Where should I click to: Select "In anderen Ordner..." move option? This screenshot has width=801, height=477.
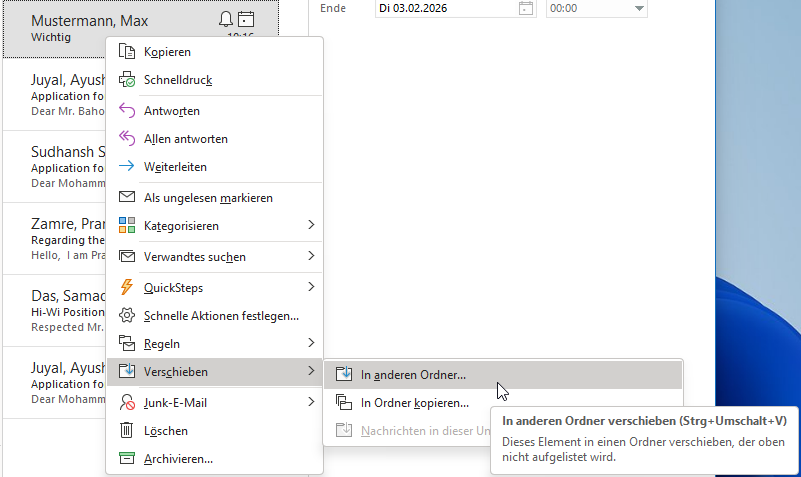click(x=413, y=375)
